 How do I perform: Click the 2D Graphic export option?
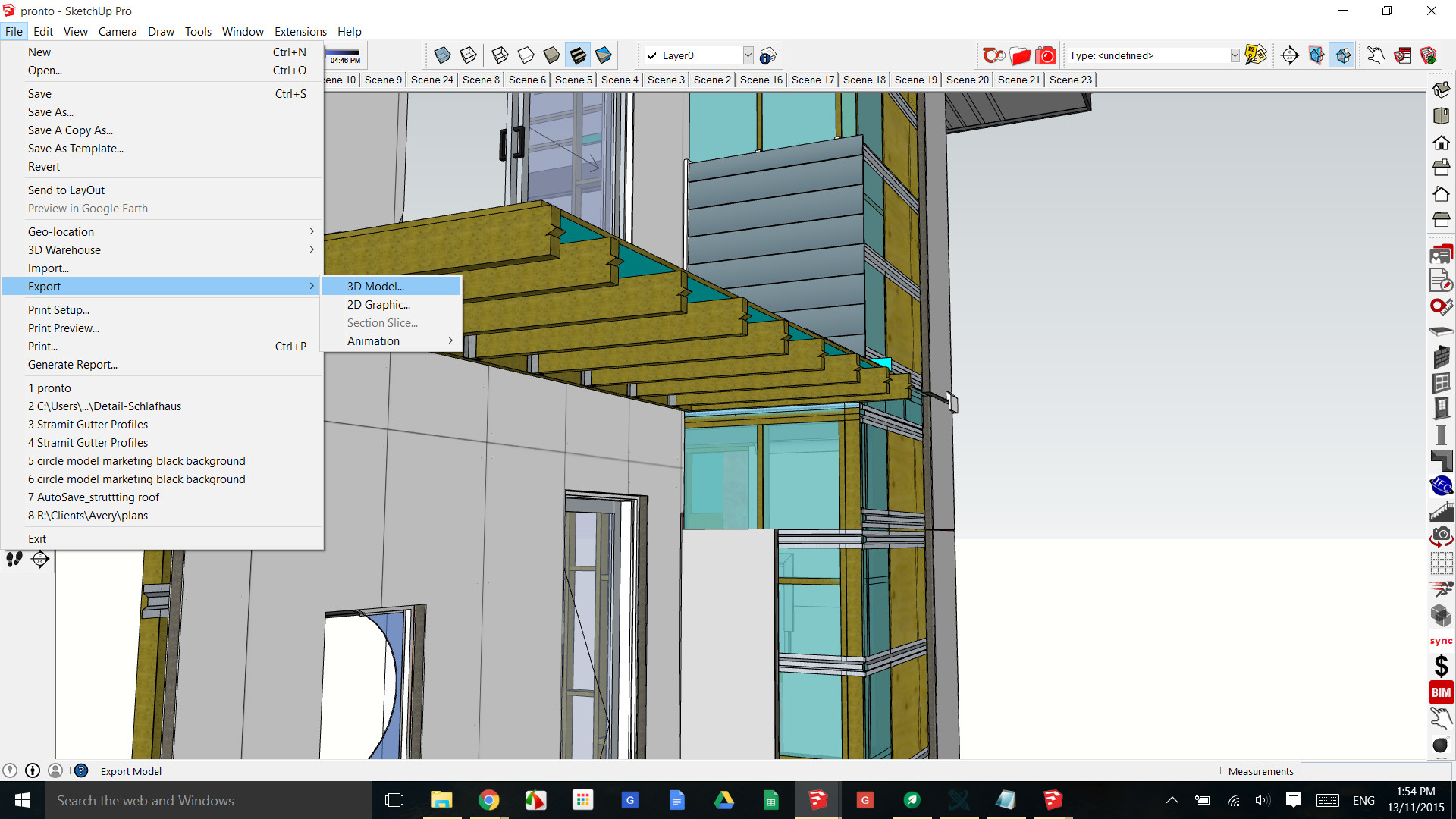tap(378, 304)
